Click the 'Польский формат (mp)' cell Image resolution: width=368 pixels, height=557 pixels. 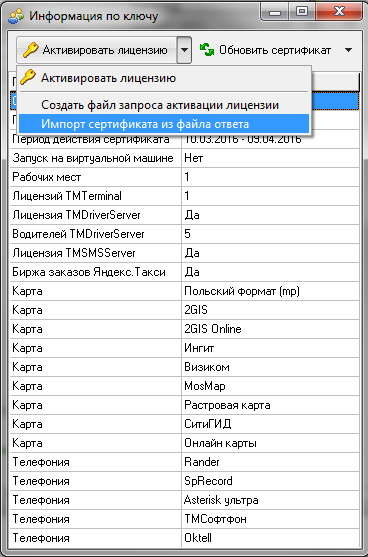point(270,291)
